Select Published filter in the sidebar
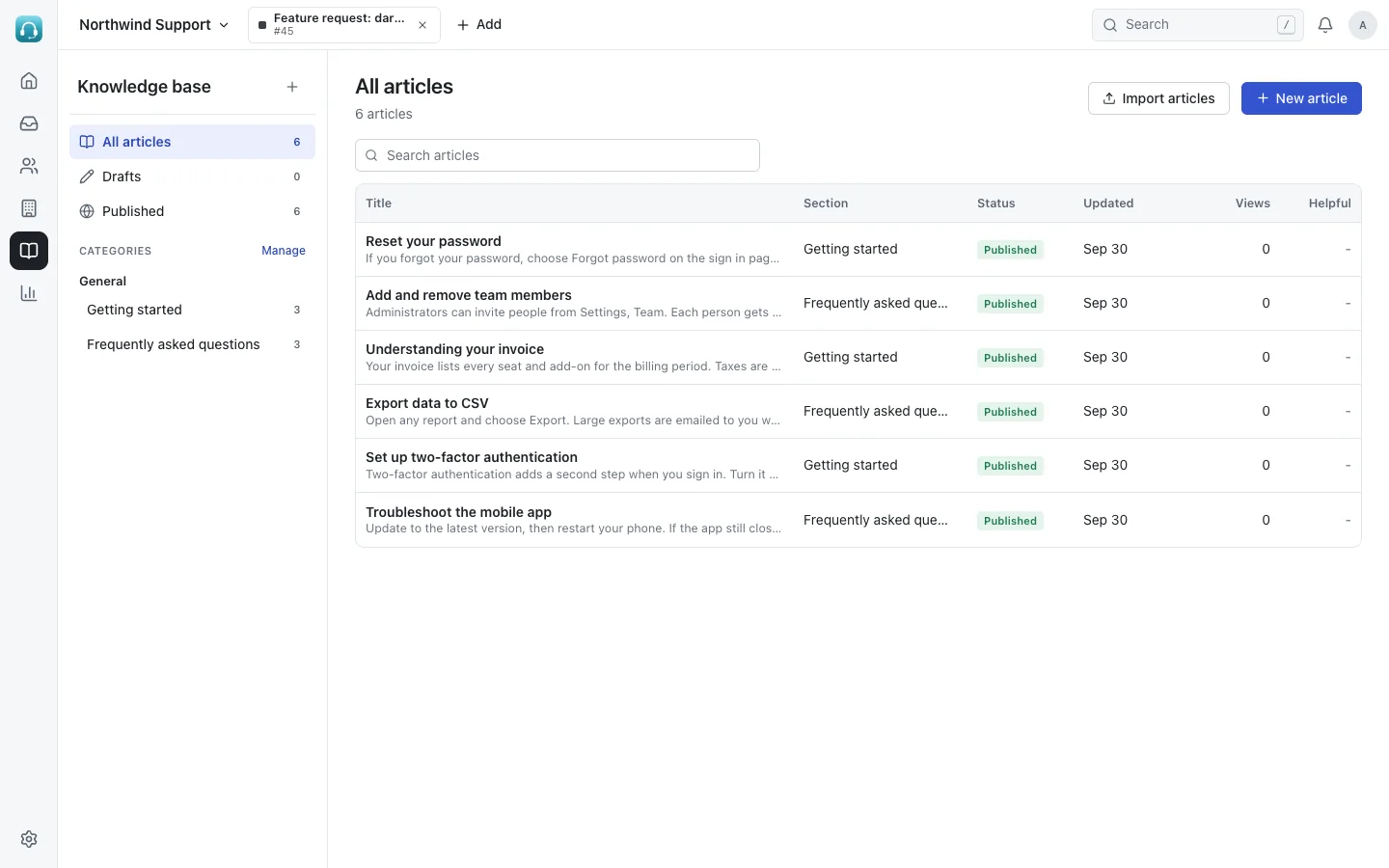Image resolution: width=1389 pixels, height=868 pixels. 192,211
